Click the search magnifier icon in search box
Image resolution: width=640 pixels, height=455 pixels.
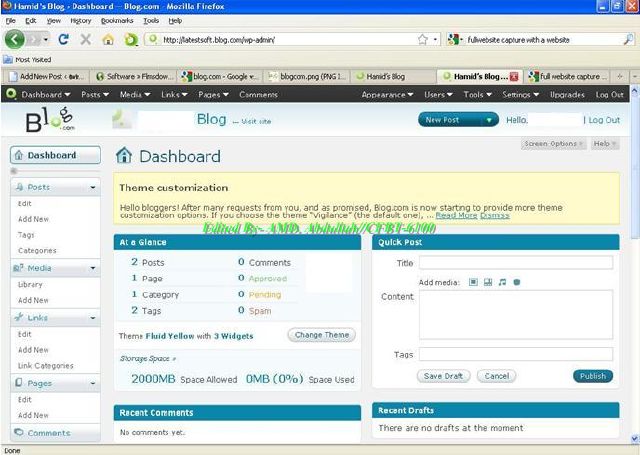pyautogui.click(x=628, y=39)
